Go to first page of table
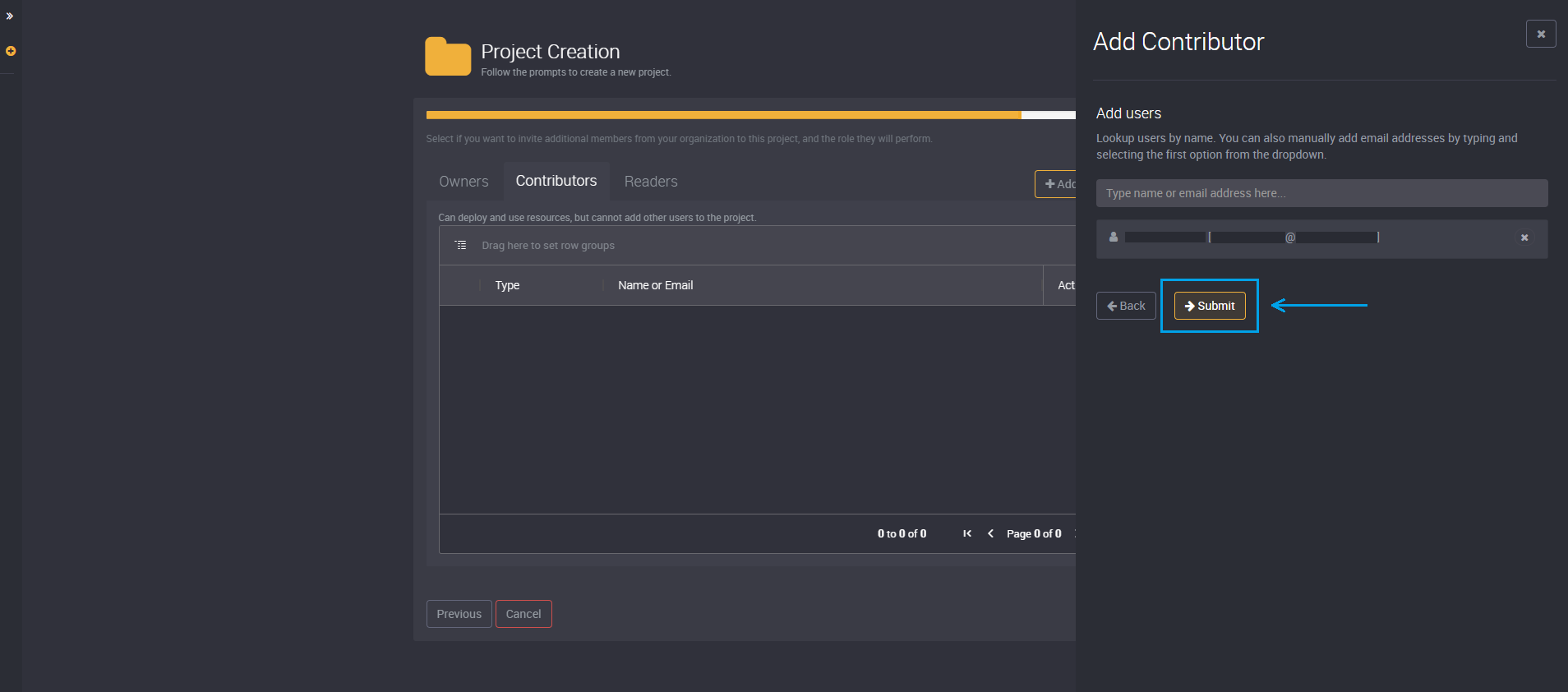Screen dimensions: 1568x692 pyautogui.click(x=967, y=533)
